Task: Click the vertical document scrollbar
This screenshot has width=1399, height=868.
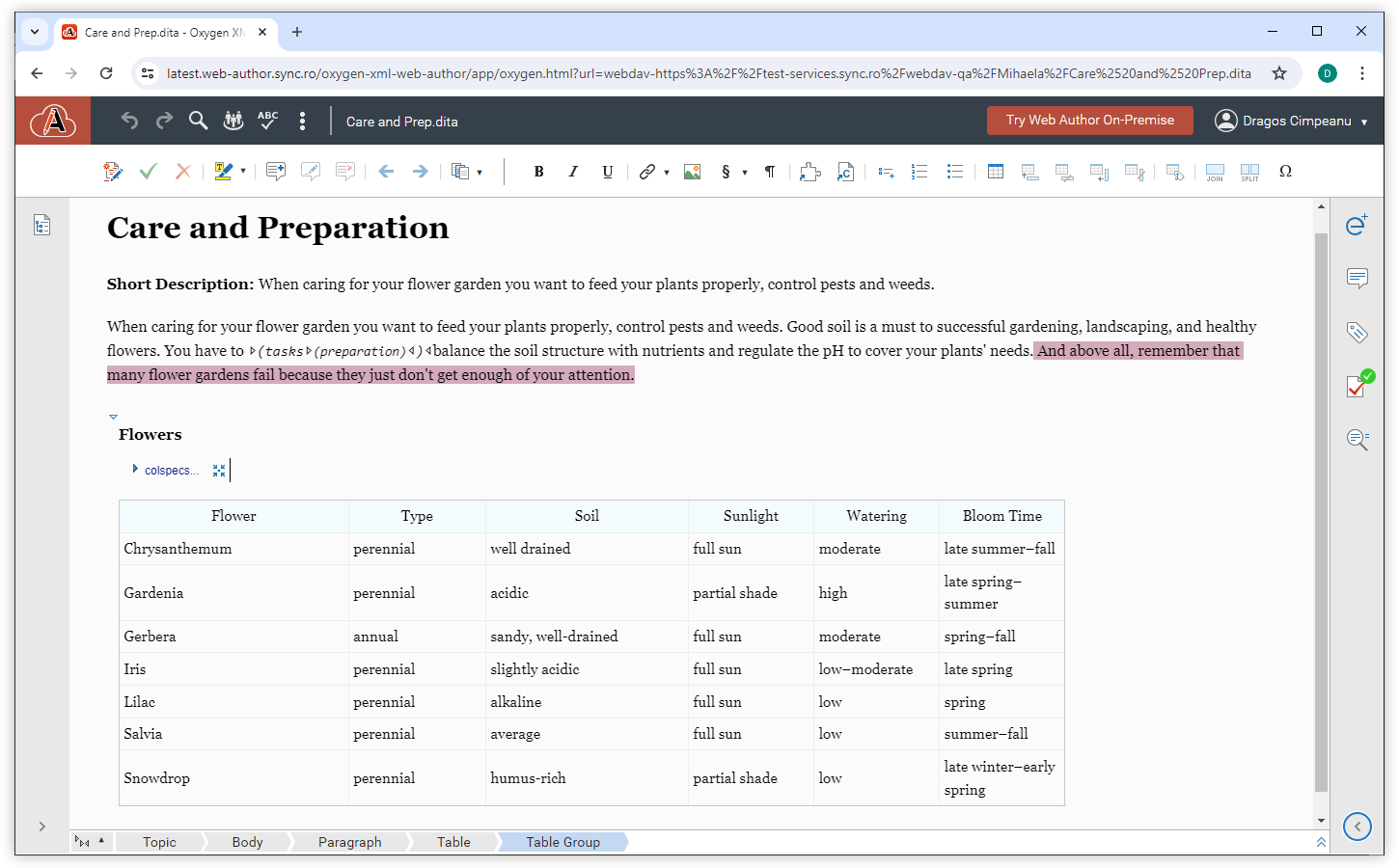Action: 1321,511
